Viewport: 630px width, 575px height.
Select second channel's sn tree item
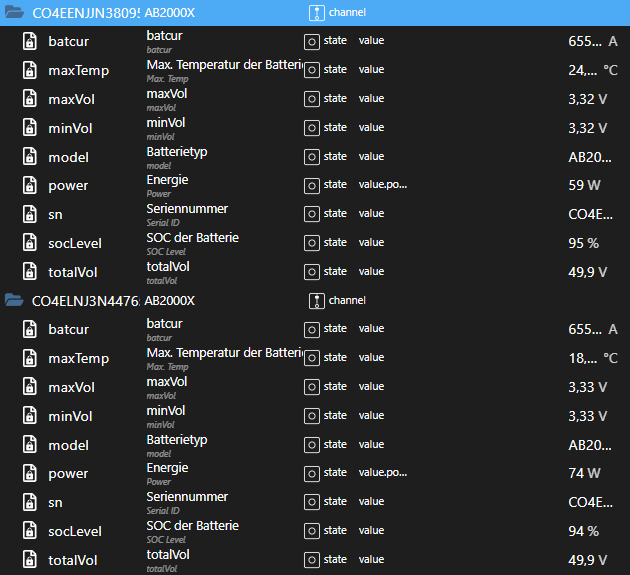click(x=55, y=503)
